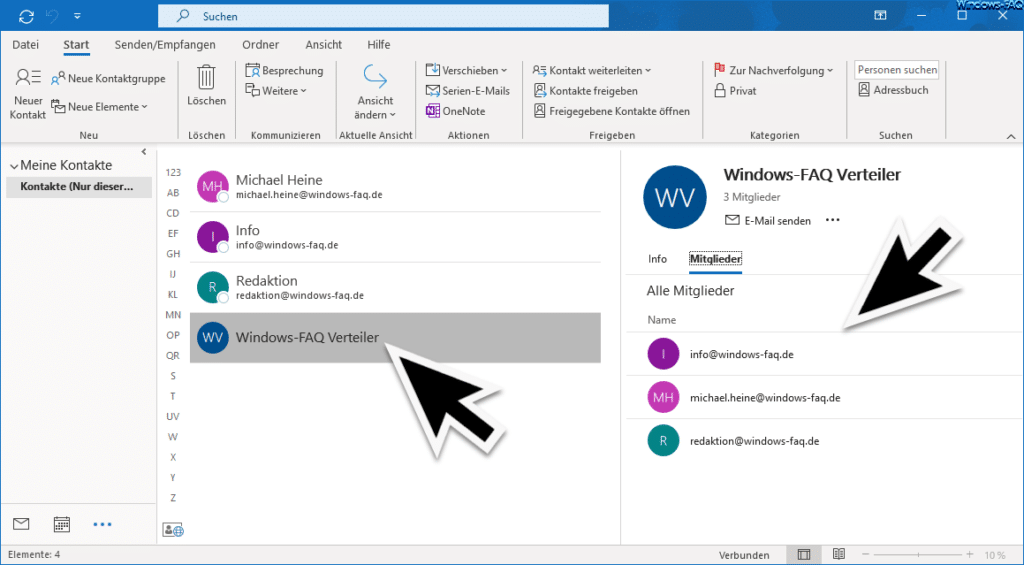Jump to S in the alphabet index

point(173,376)
